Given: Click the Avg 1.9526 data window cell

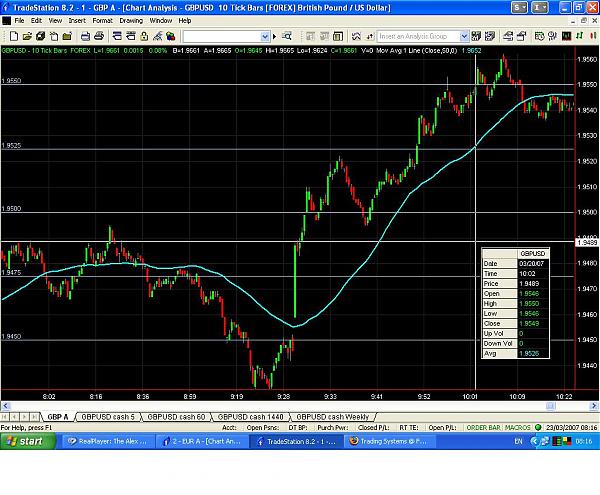Looking at the screenshot, I should [533, 353].
